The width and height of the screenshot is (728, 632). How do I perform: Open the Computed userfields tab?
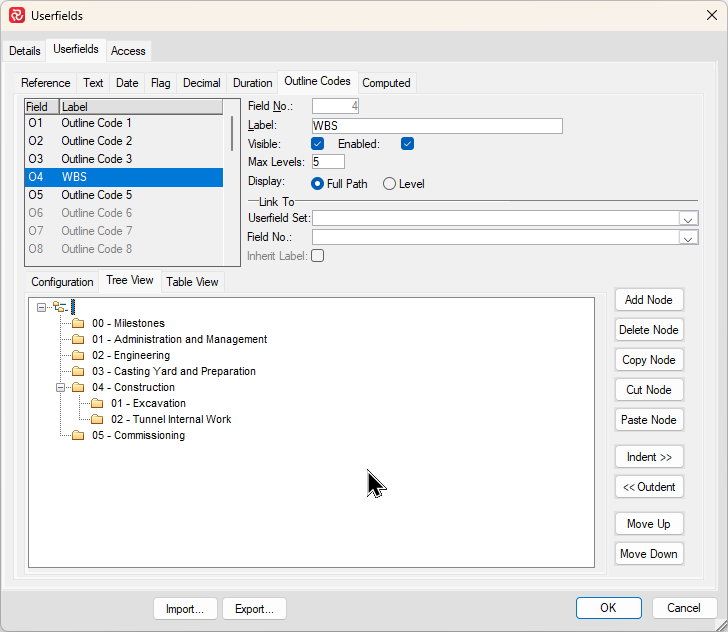386,83
